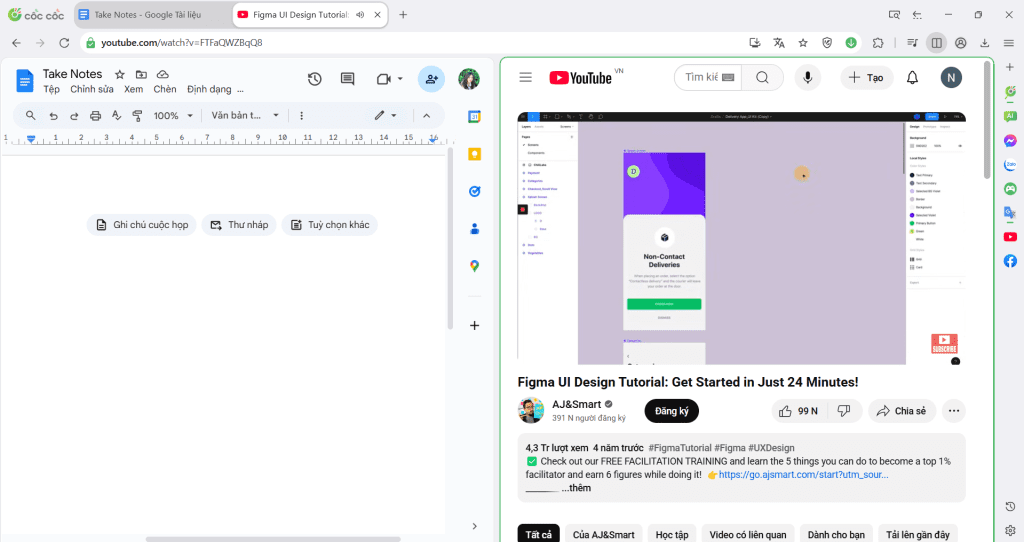Select the paint format roller tool
1024x542 pixels.
137,116
